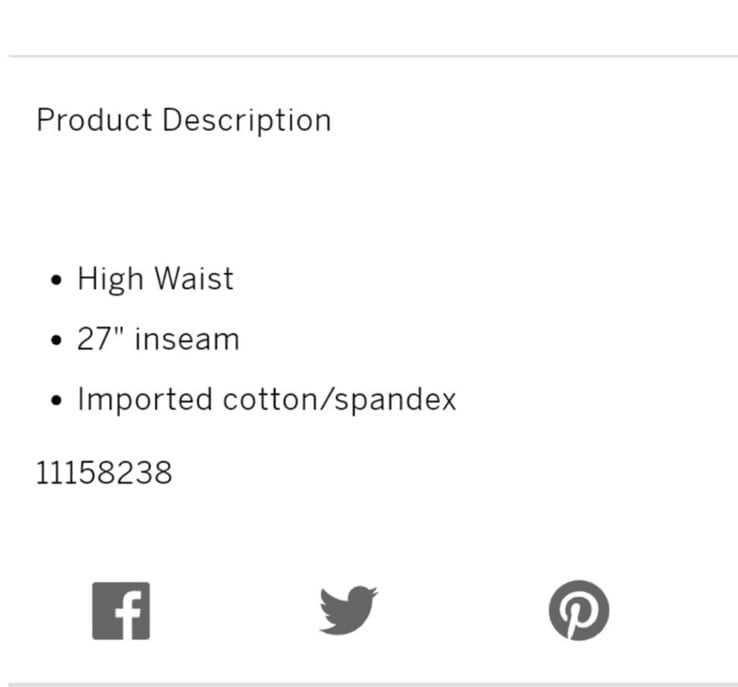Select the word "Product" in the heading

tap(94, 120)
